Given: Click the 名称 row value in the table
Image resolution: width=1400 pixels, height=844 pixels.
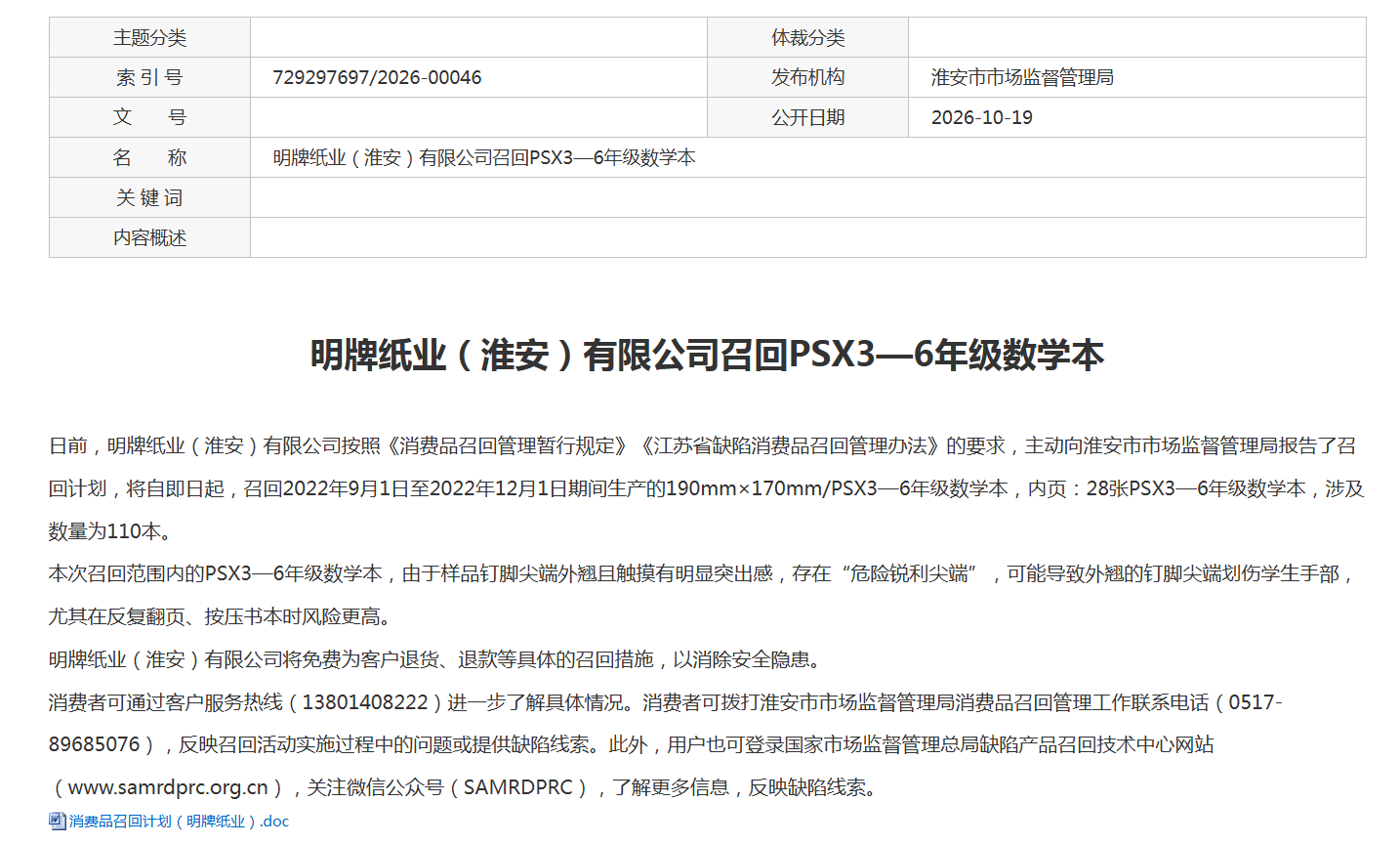Looking at the screenshot, I should point(807,157).
